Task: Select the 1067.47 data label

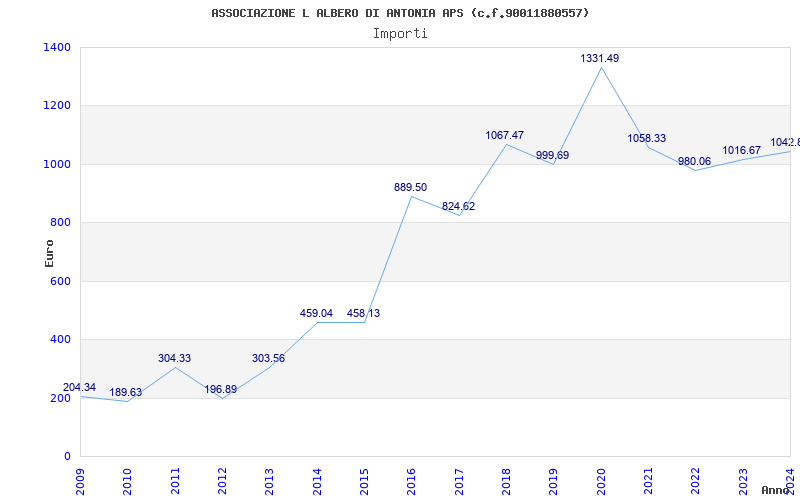Action: 505,135
